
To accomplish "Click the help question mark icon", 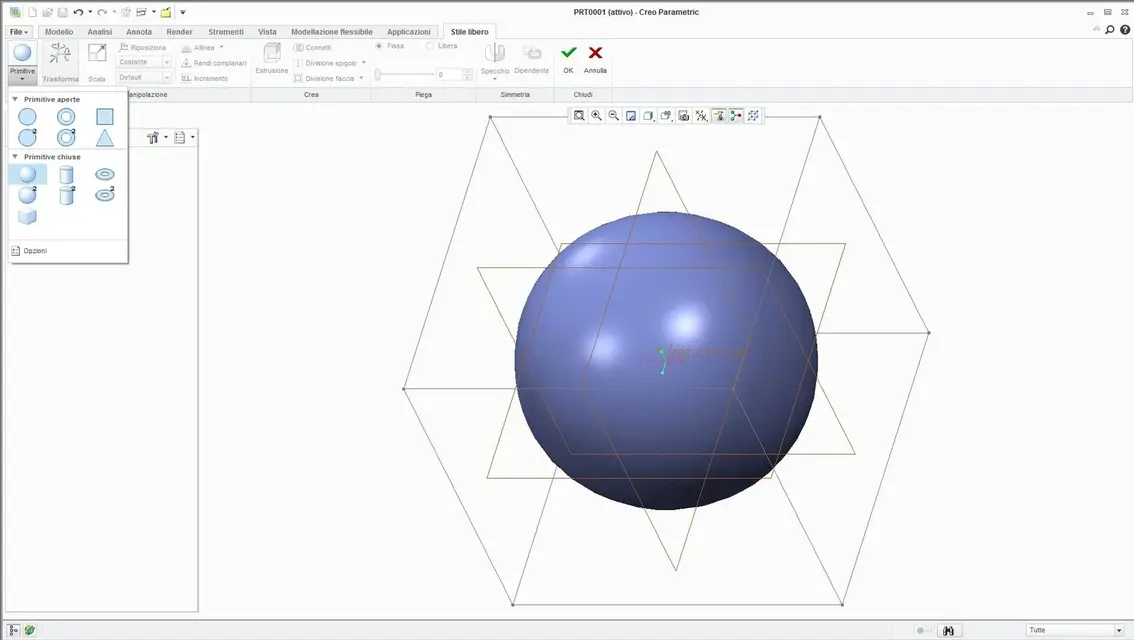I will 1125,30.
